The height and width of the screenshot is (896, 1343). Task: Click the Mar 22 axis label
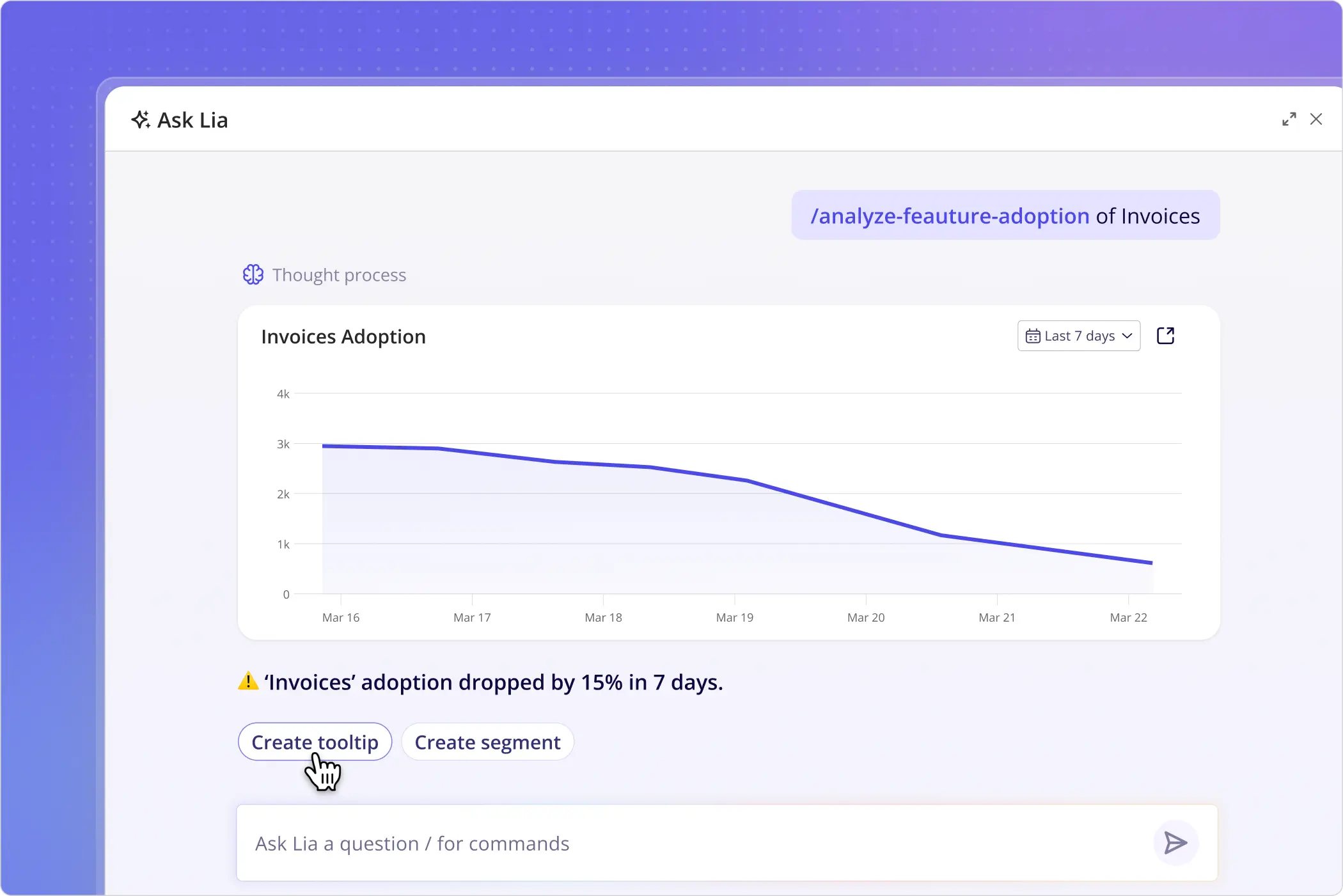1129,617
